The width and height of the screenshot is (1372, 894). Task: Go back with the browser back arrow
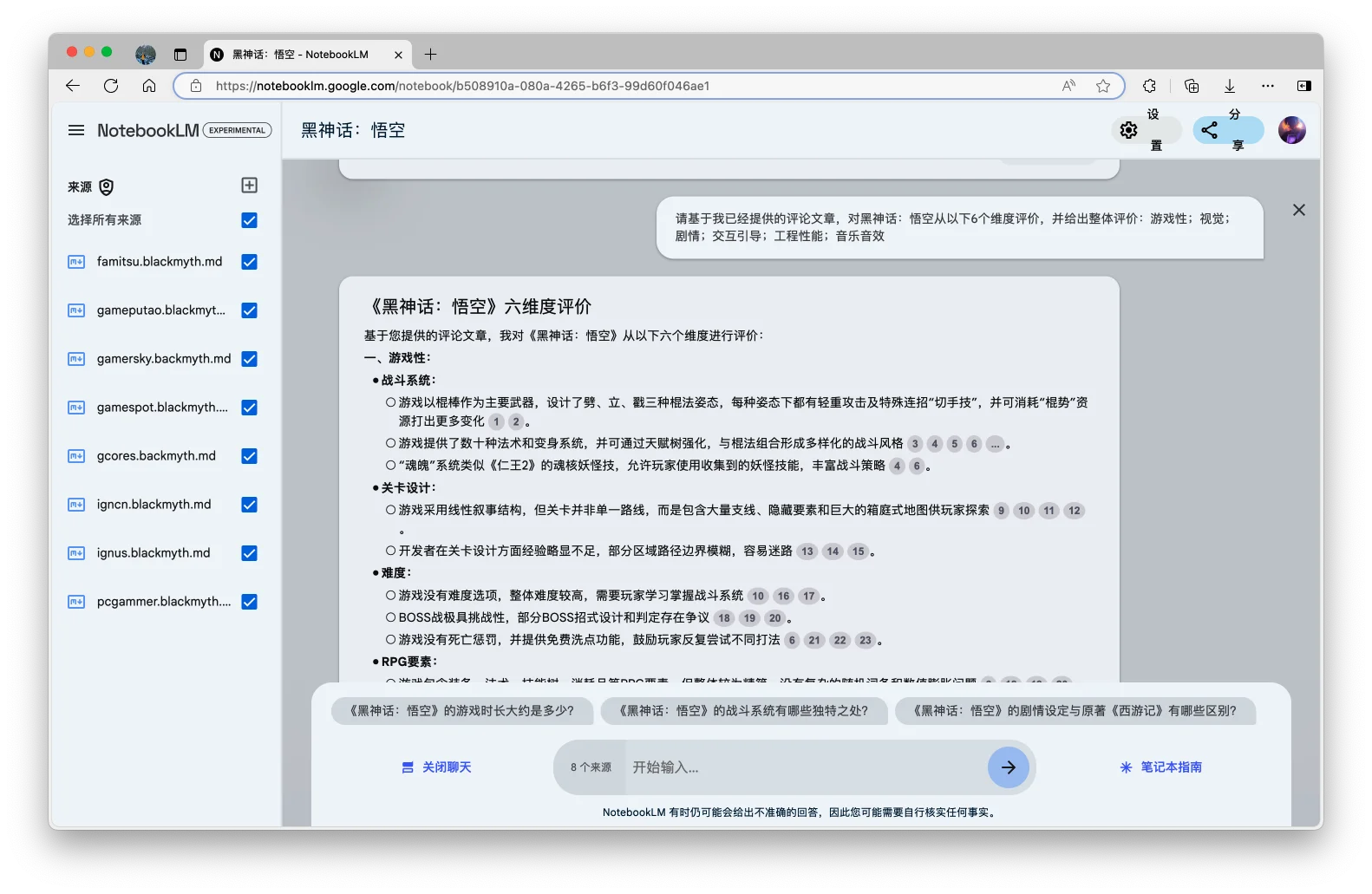[73, 86]
